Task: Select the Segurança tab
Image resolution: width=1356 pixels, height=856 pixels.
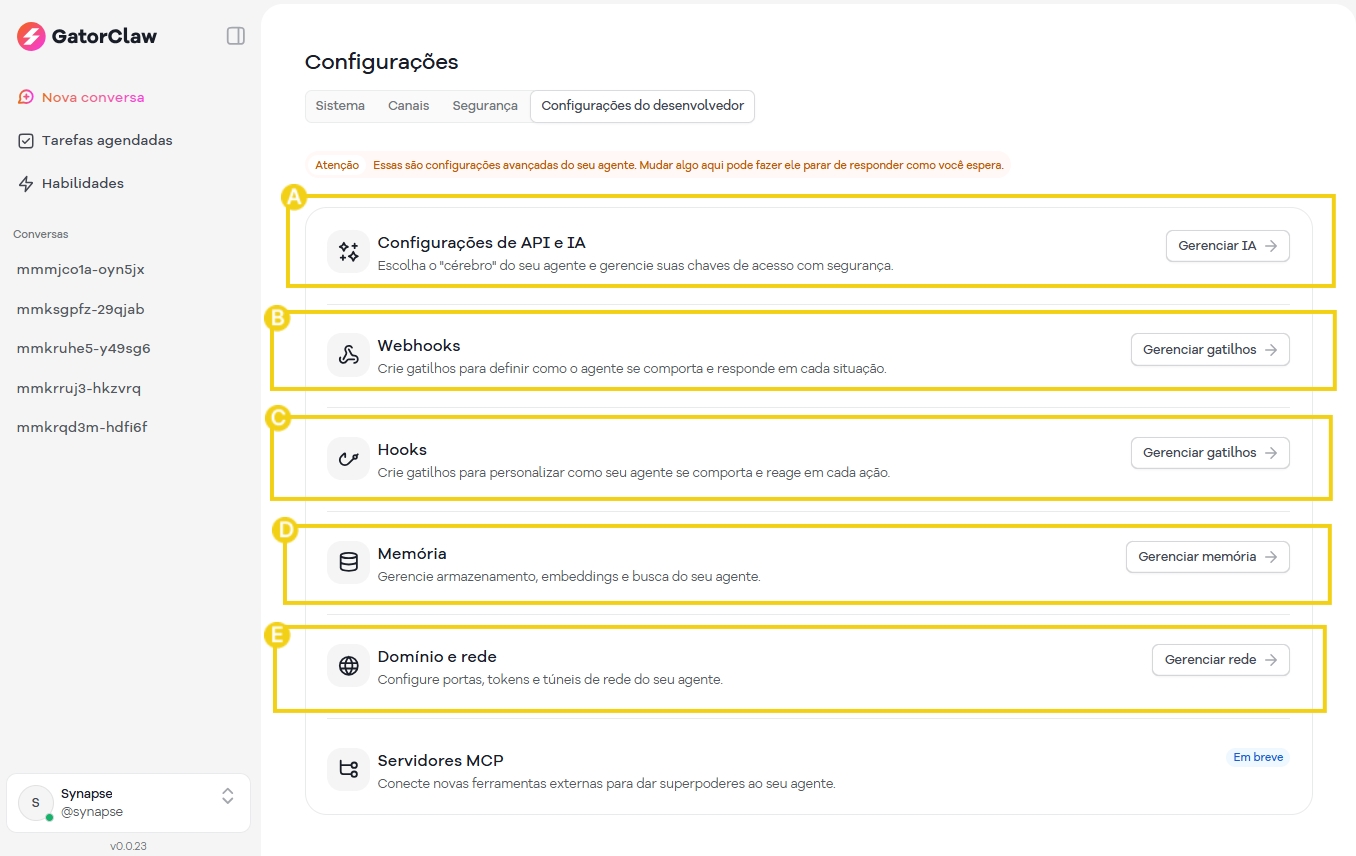Action: [x=484, y=105]
